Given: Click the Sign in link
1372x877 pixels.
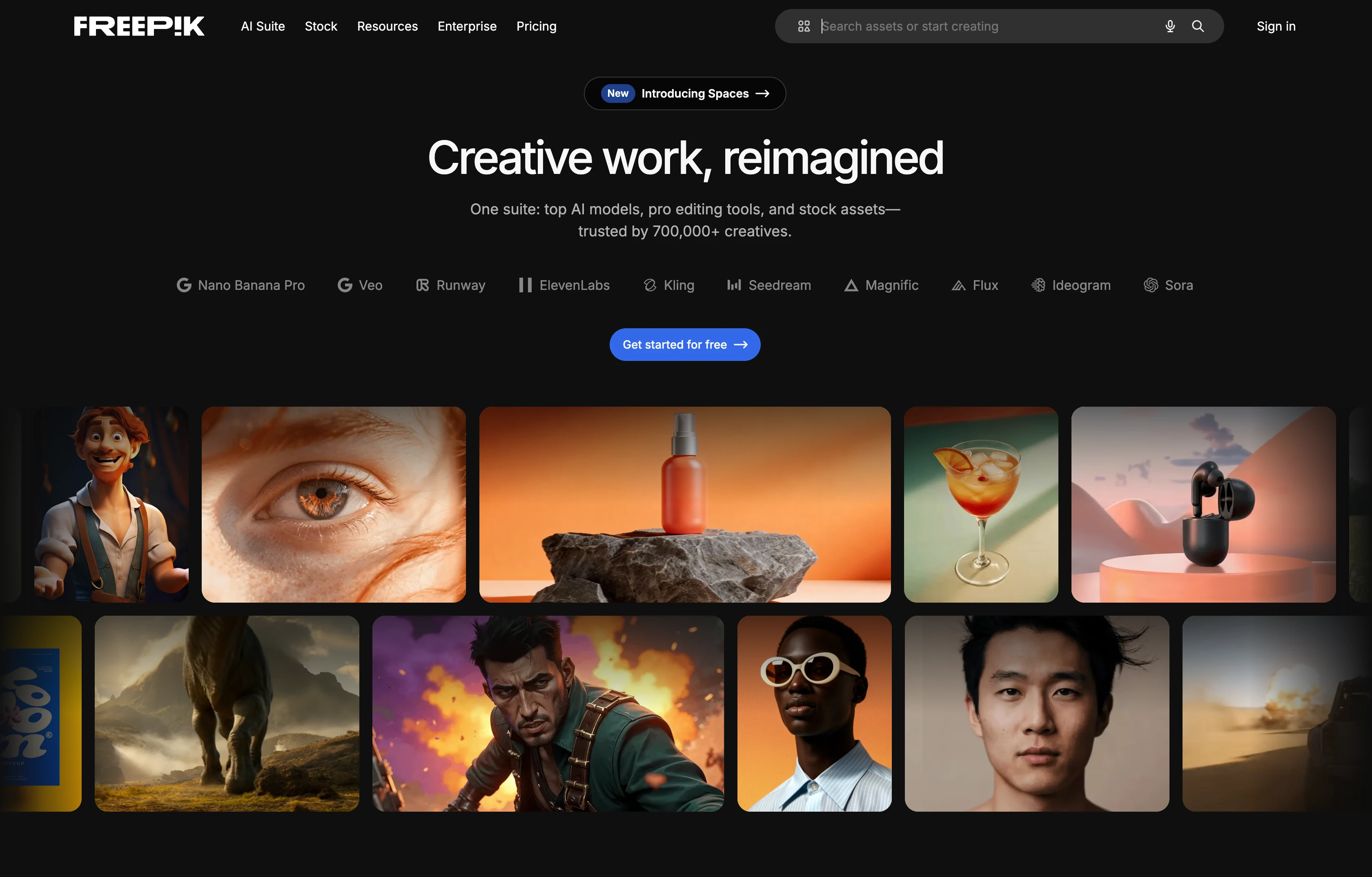Looking at the screenshot, I should (1276, 26).
